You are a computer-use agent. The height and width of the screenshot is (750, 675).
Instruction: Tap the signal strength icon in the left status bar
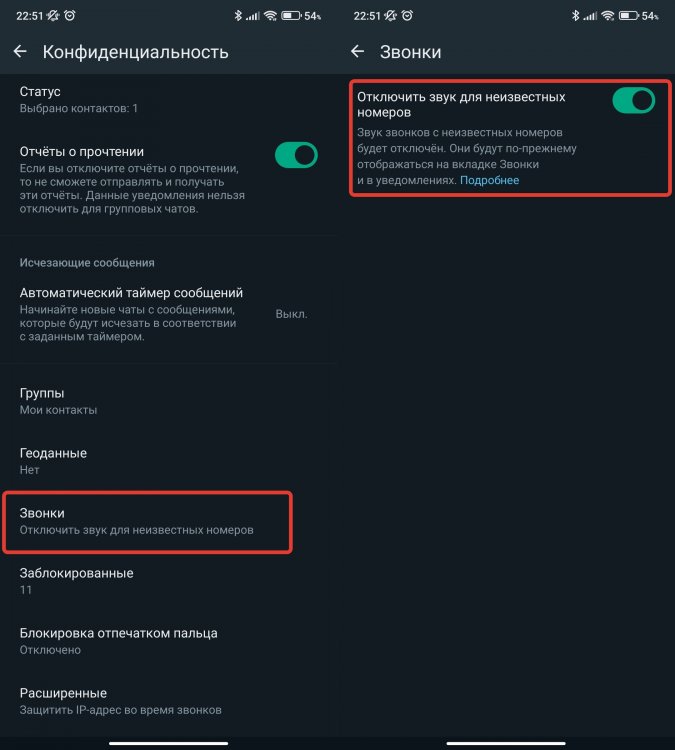click(253, 16)
